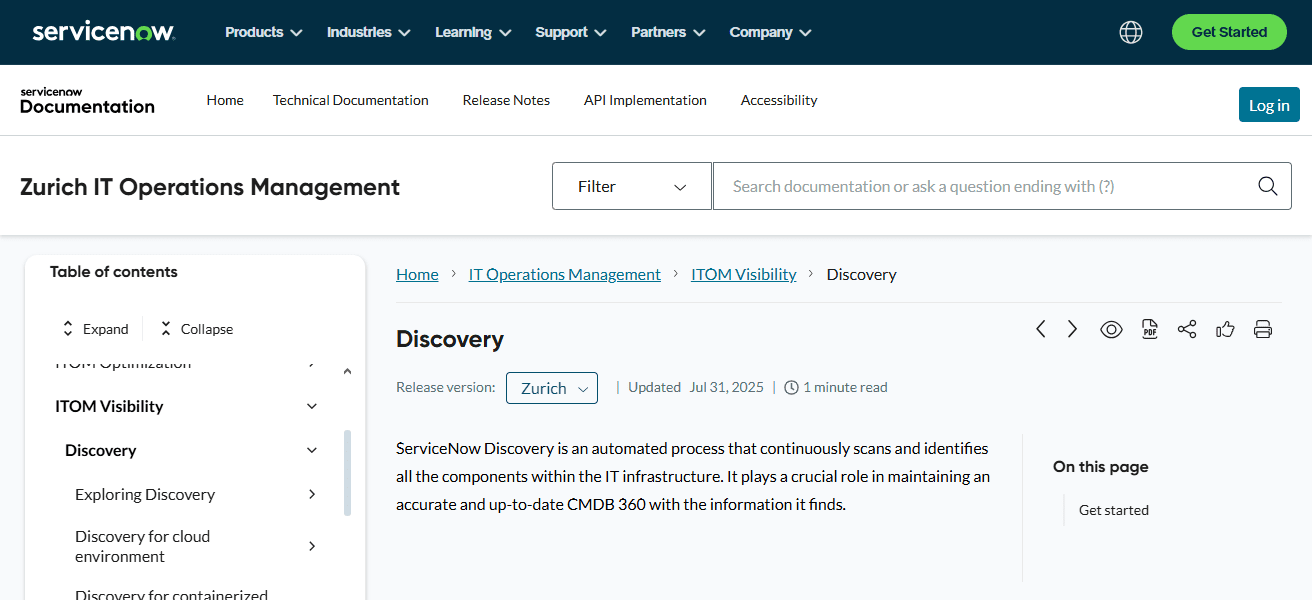
Task: Select Discovery in table of contents
Action: click(100, 450)
